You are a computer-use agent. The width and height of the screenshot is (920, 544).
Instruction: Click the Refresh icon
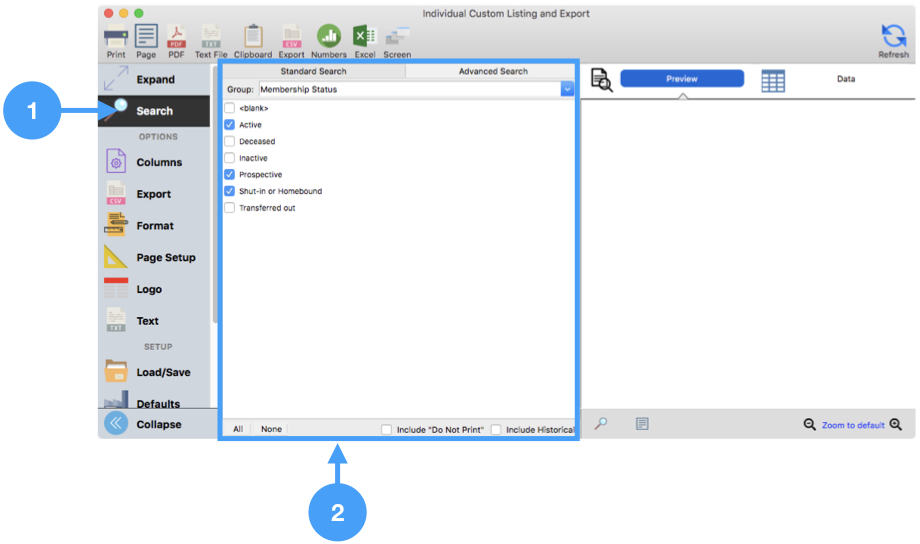coord(893,38)
